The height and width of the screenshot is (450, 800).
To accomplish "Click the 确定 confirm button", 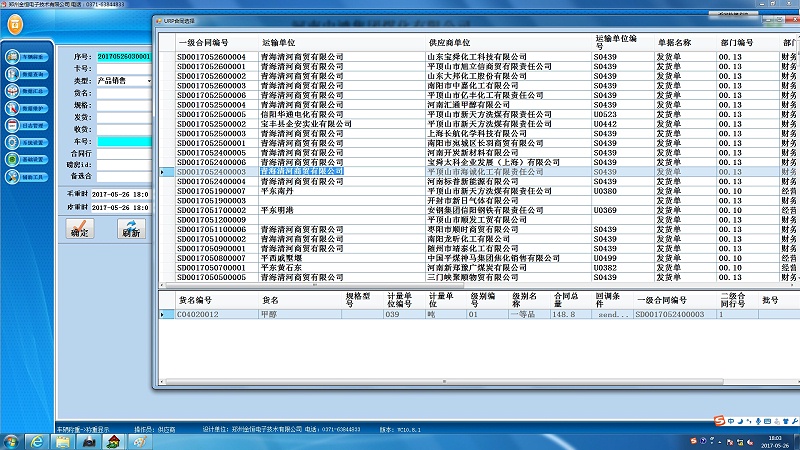I will pyautogui.click(x=78, y=228).
